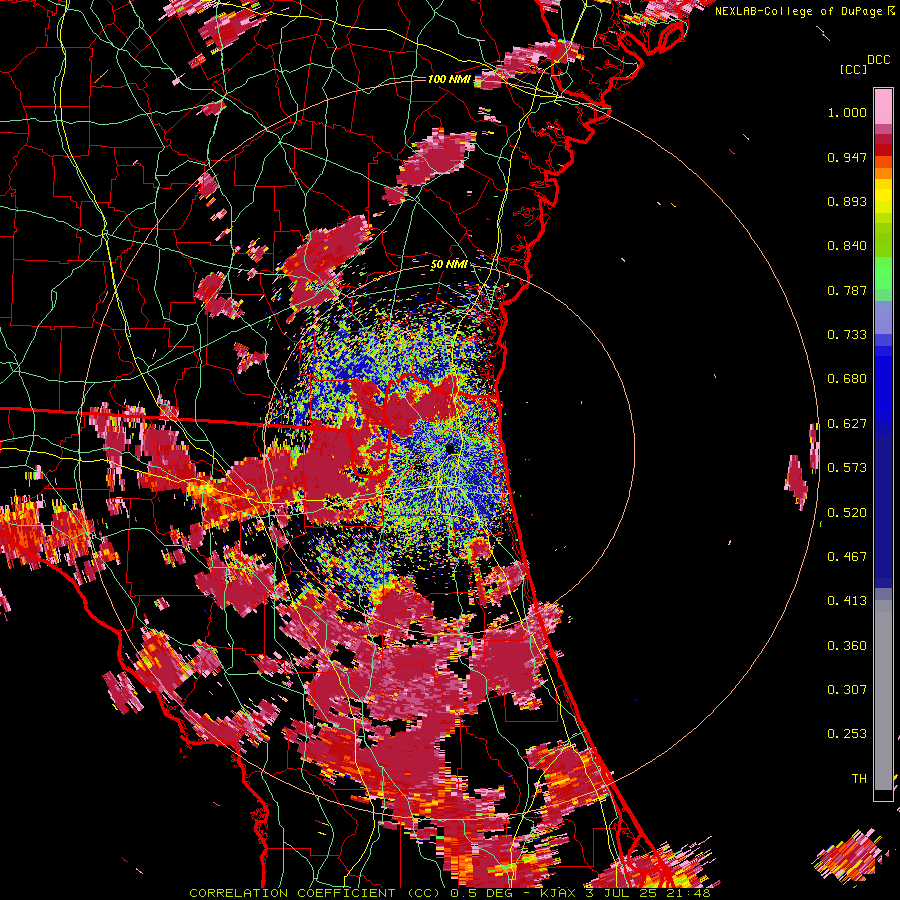Click the NEXLAB-College of DuPage title text

click(798, 11)
